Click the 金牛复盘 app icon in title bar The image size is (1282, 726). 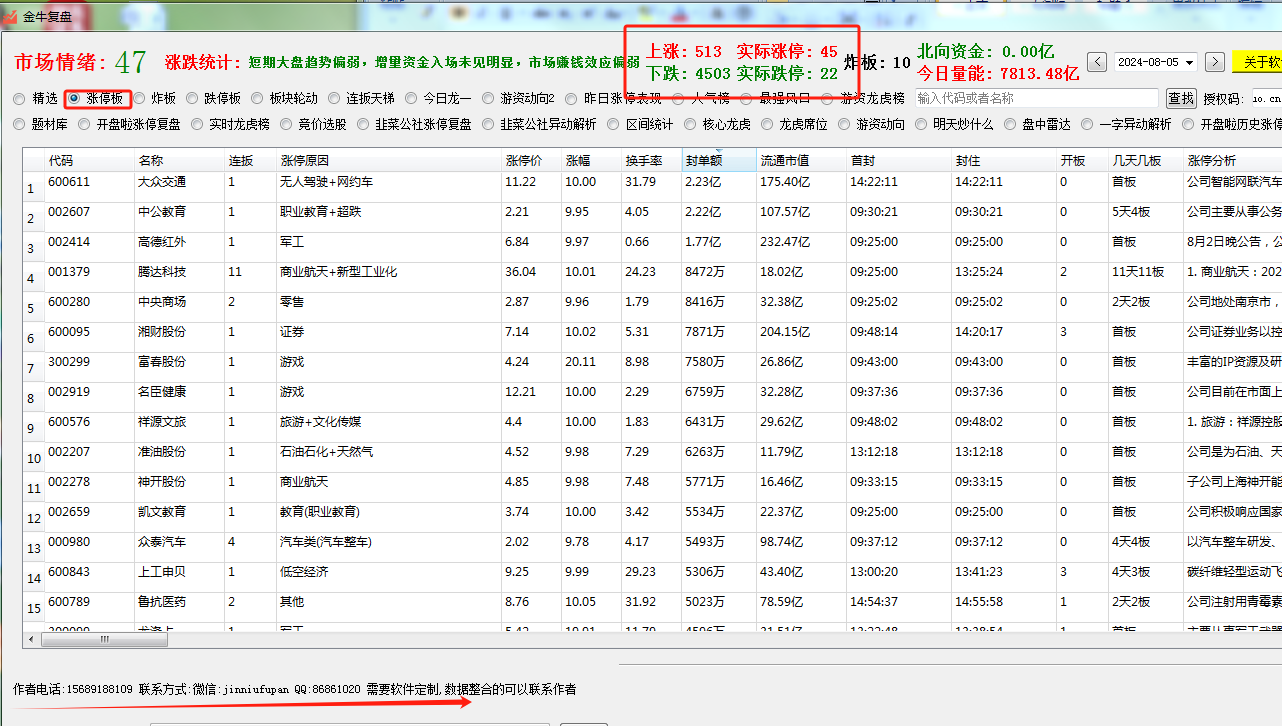point(10,16)
